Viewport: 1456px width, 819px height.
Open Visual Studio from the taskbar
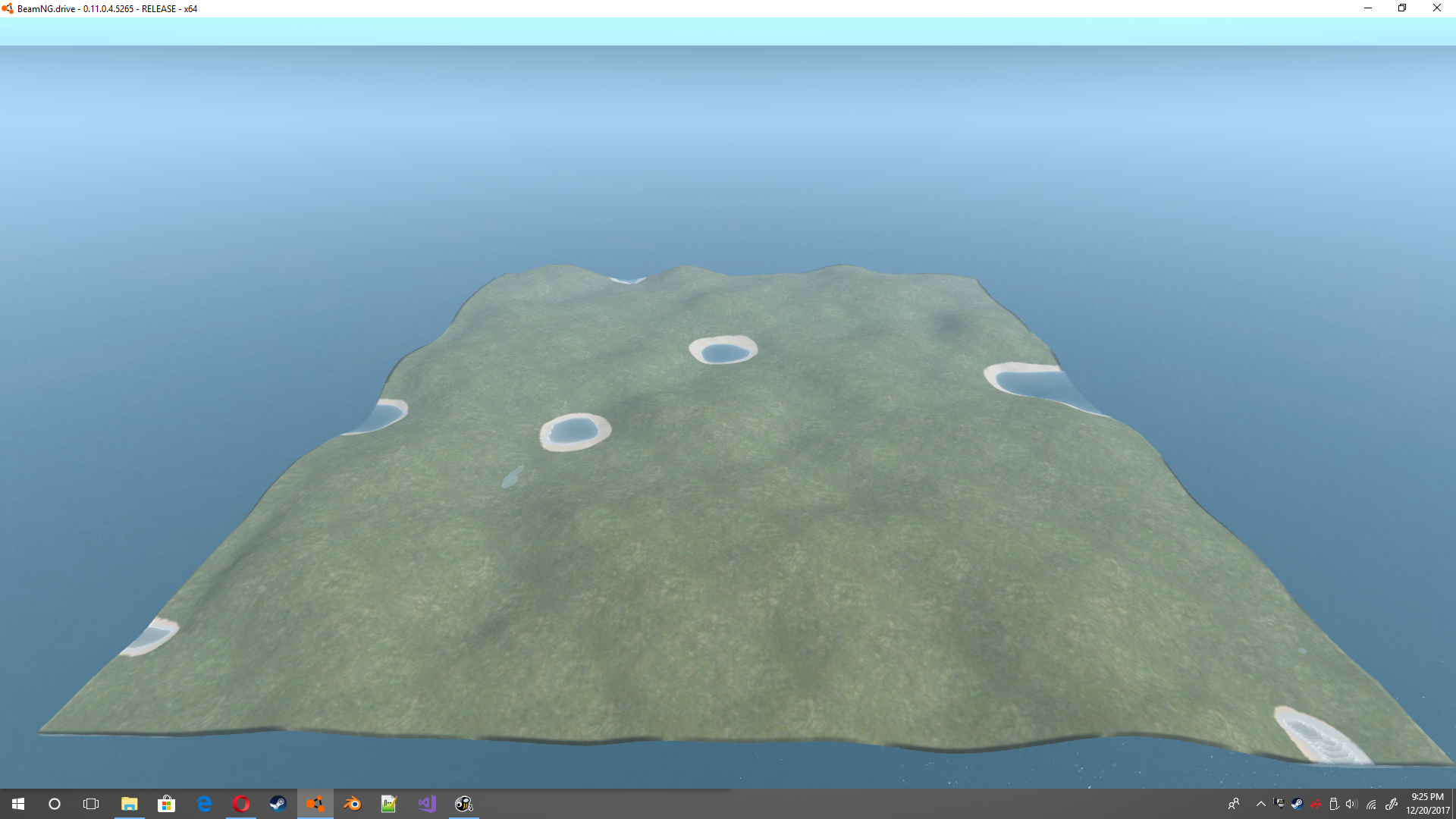tap(427, 804)
